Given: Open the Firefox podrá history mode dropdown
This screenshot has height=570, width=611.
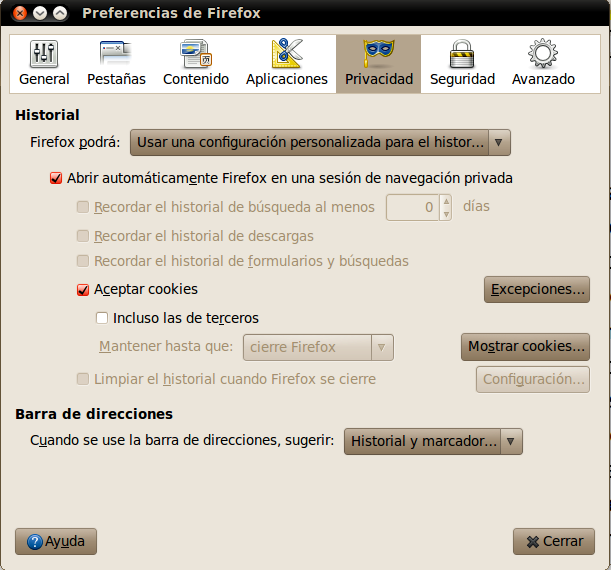Looking at the screenshot, I should pos(320,143).
